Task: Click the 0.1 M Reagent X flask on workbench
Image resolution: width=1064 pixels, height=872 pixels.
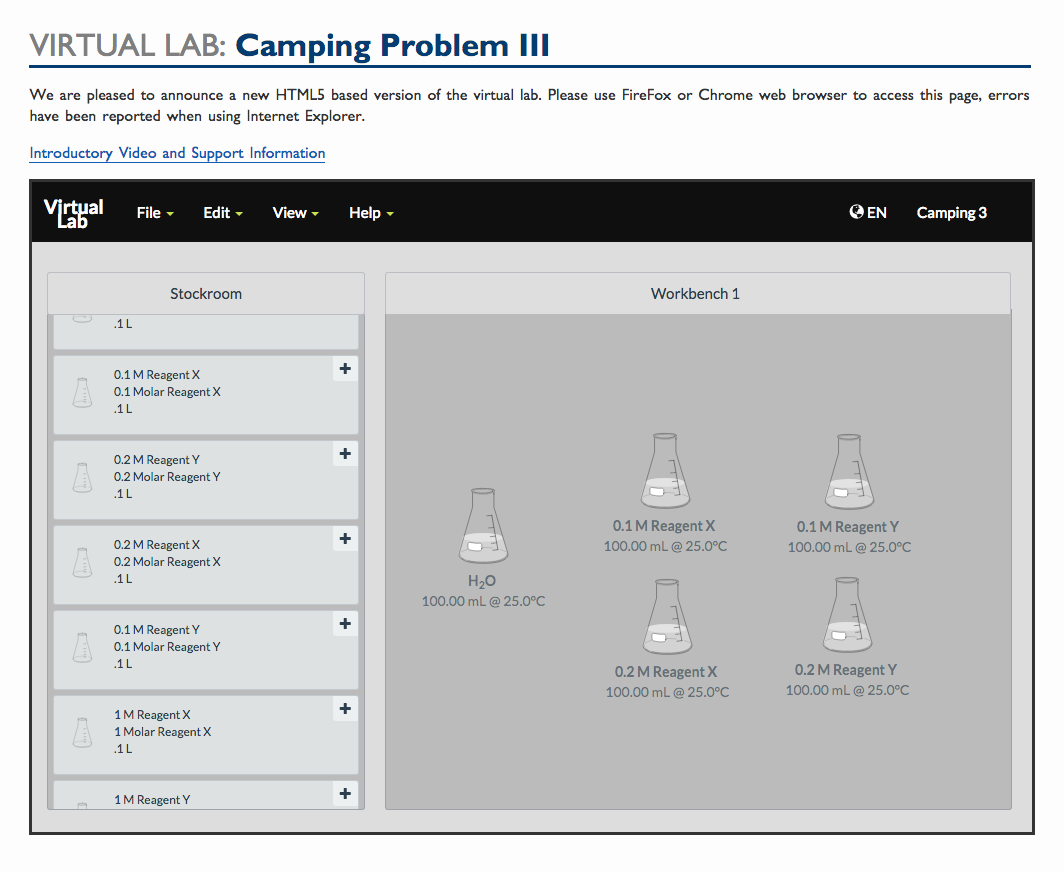Action: pos(665,470)
